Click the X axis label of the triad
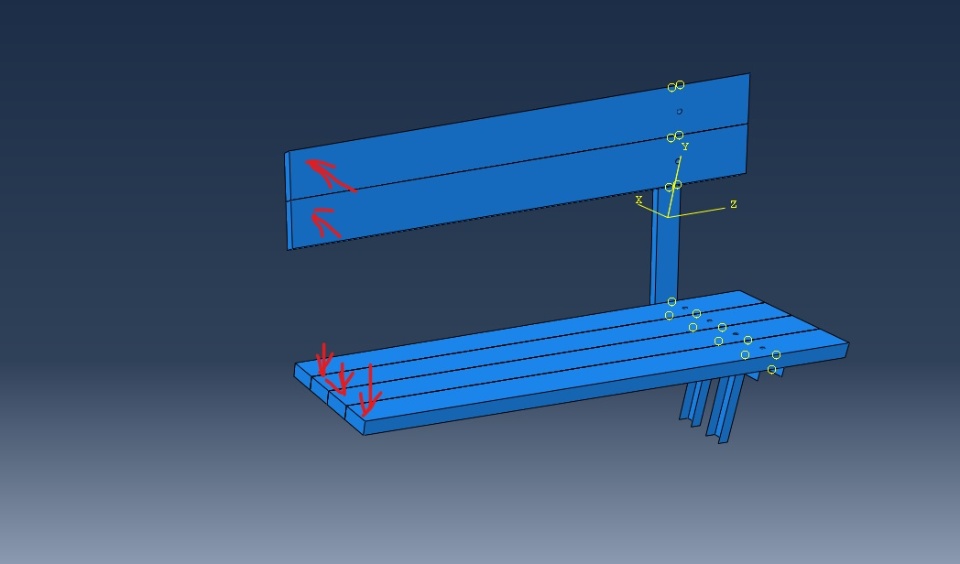The image size is (960, 564). click(639, 200)
